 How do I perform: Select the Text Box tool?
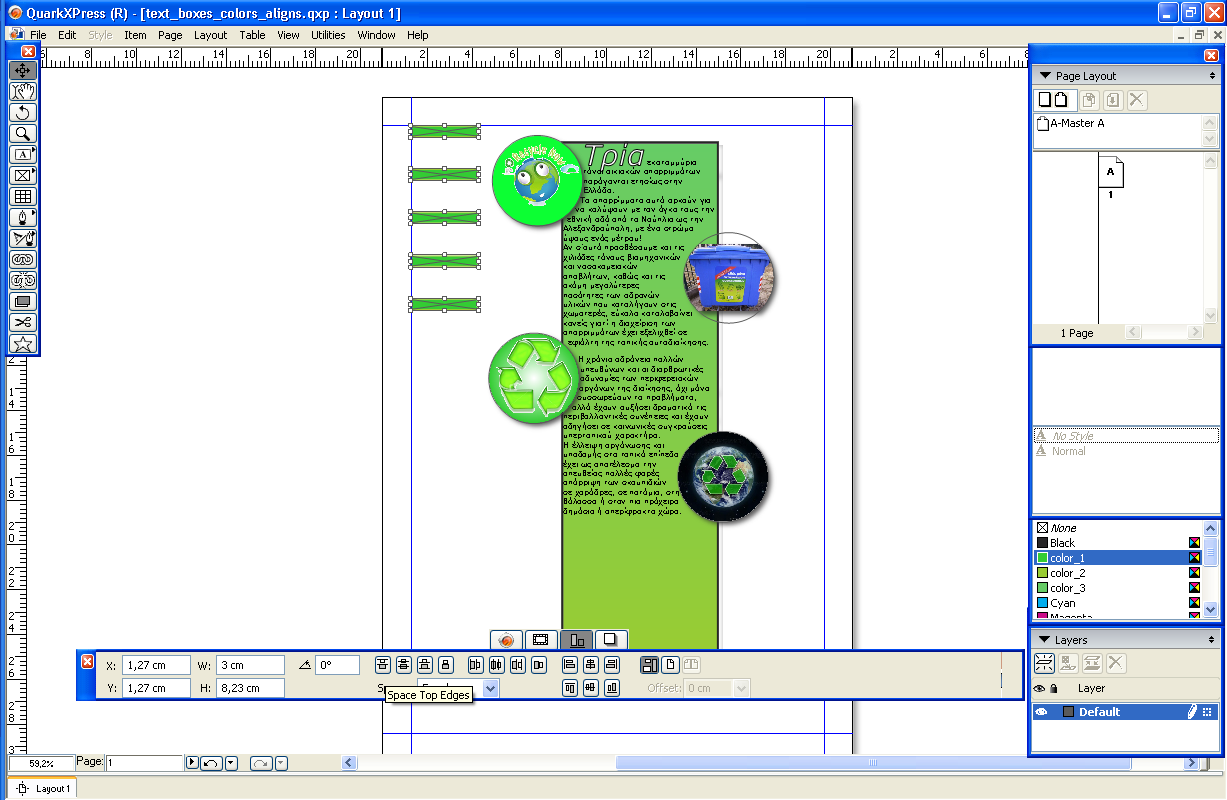[23, 154]
